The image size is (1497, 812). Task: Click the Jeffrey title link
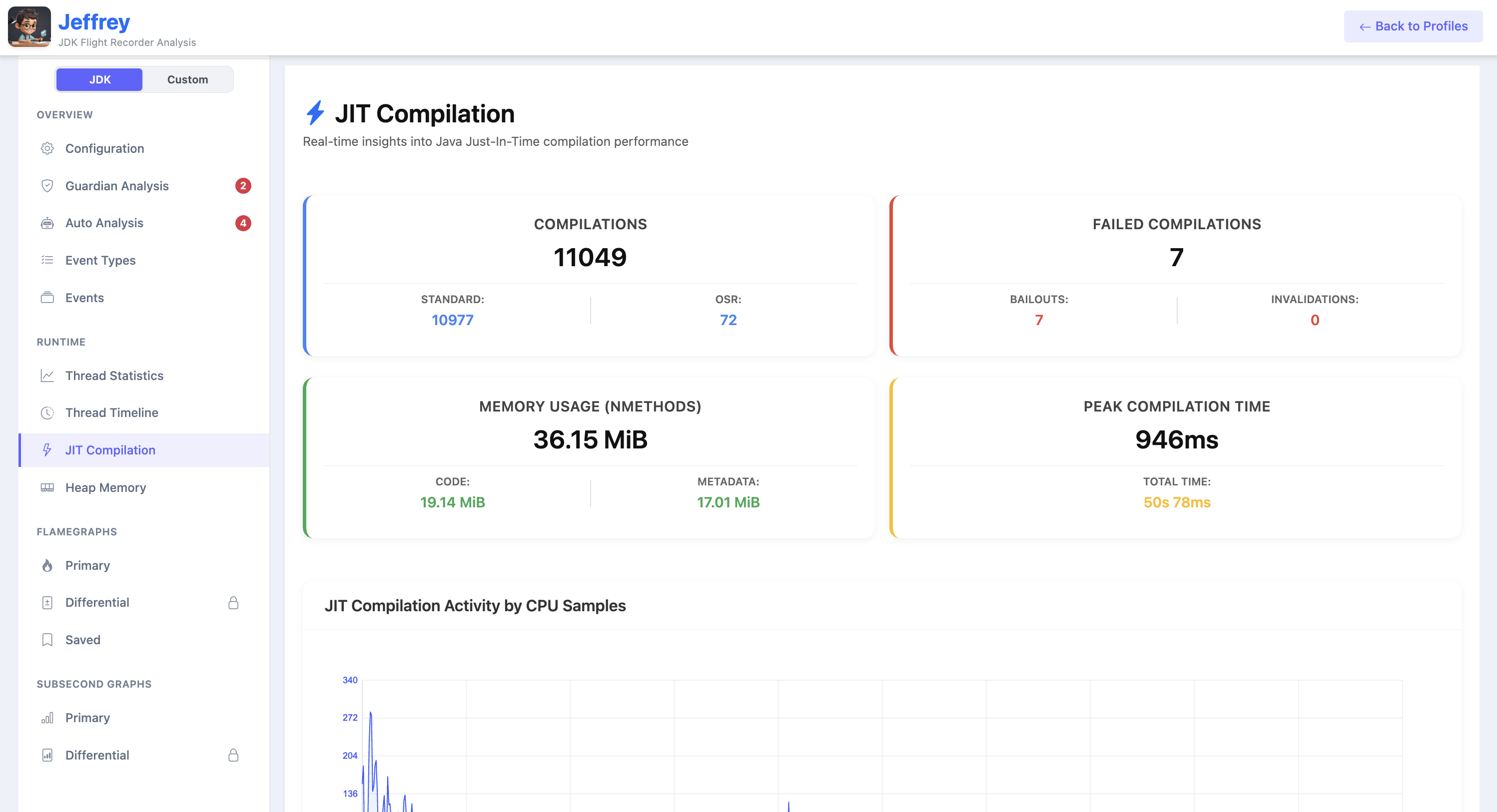click(x=94, y=22)
